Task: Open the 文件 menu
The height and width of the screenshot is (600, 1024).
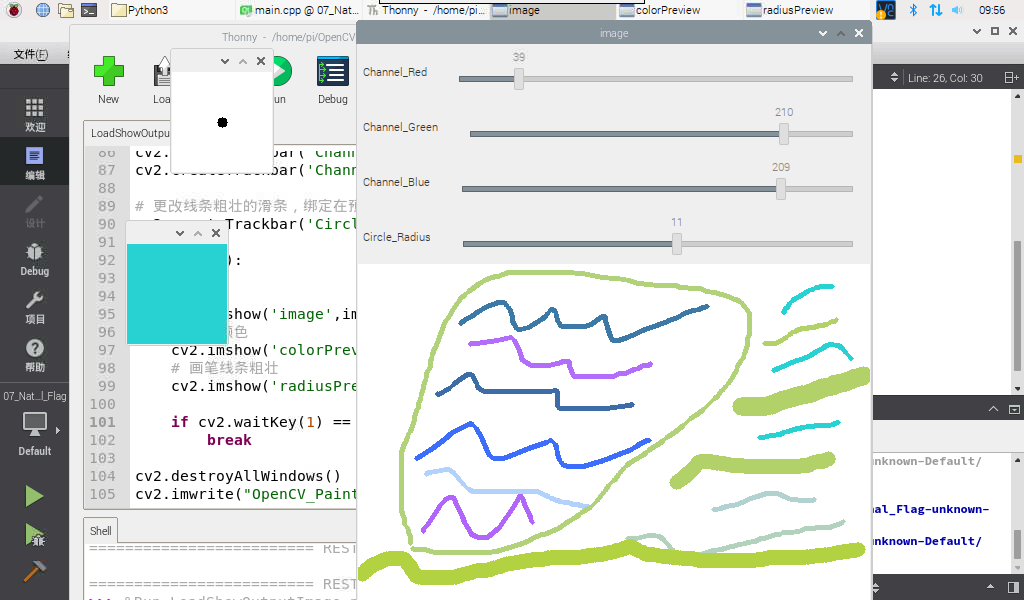Action: [31, 55]
